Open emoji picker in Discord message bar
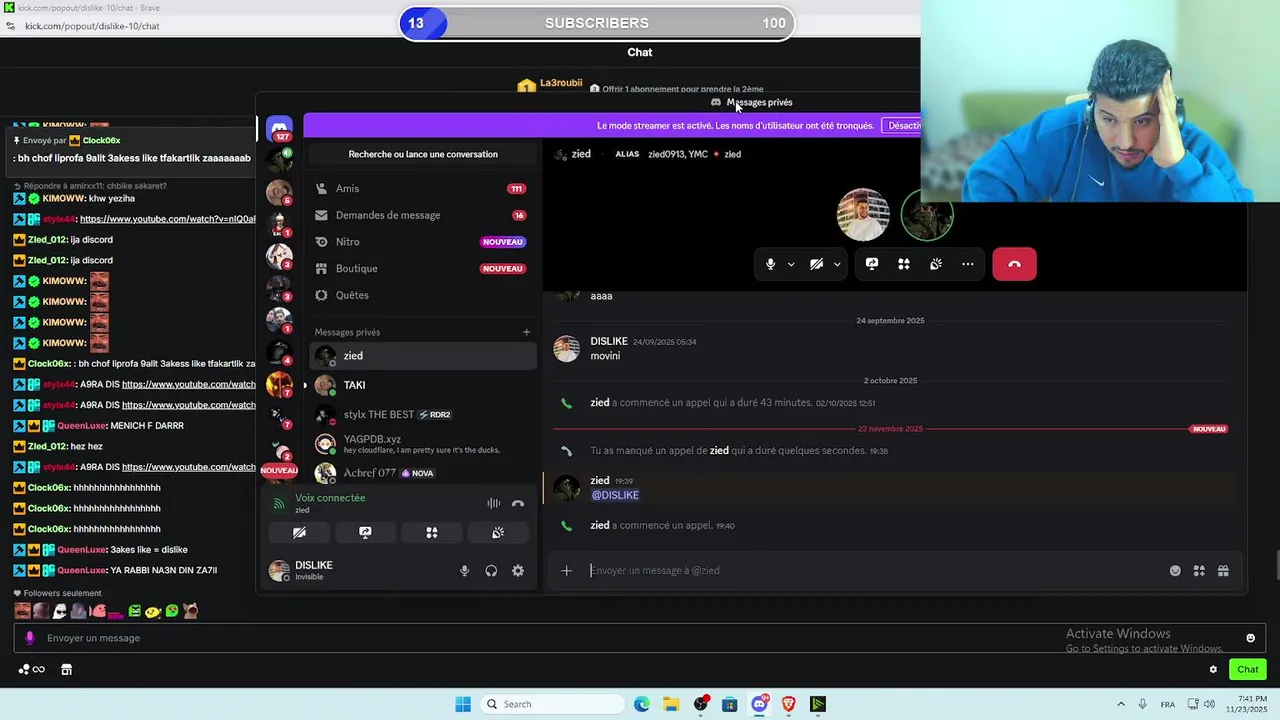The width and height of the screenshot is (1280, 720). tap(1175, 571)
